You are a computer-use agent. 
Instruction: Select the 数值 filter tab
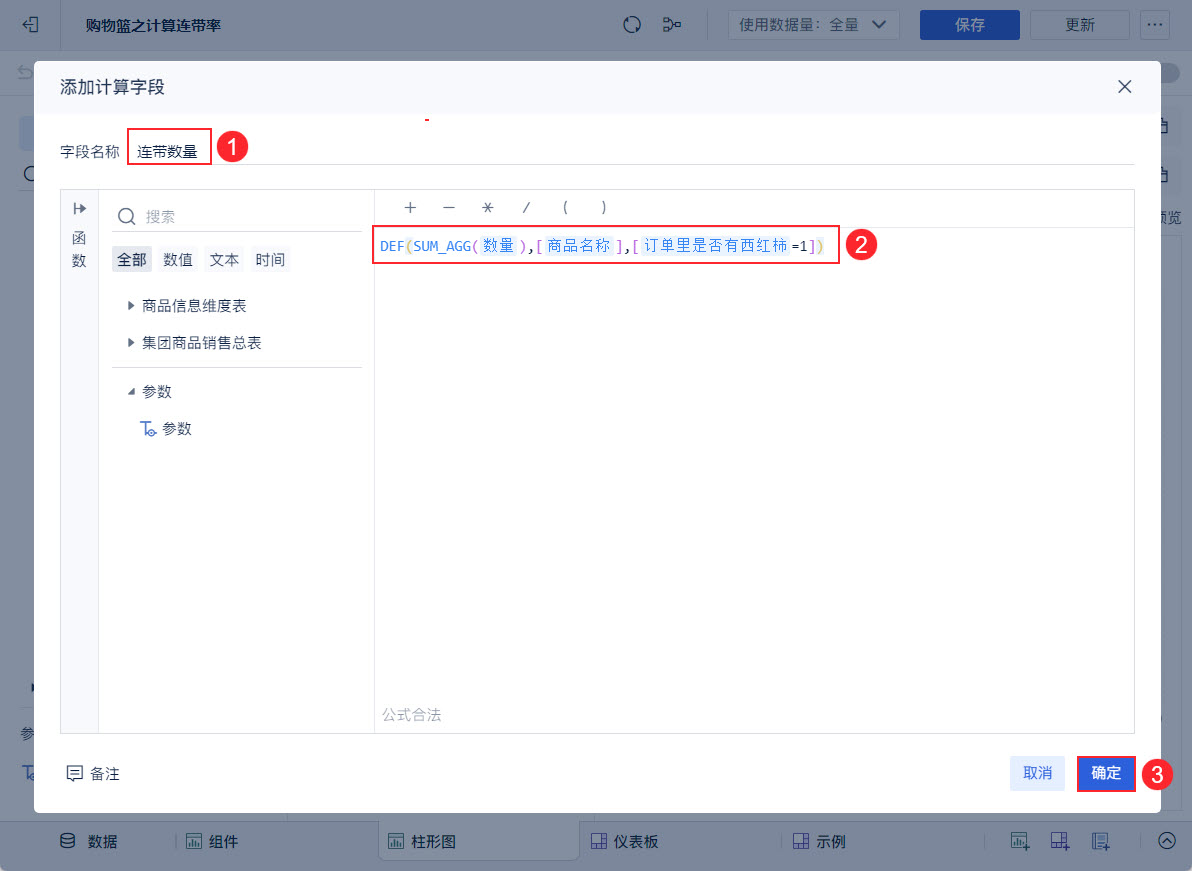coord(178,260)
